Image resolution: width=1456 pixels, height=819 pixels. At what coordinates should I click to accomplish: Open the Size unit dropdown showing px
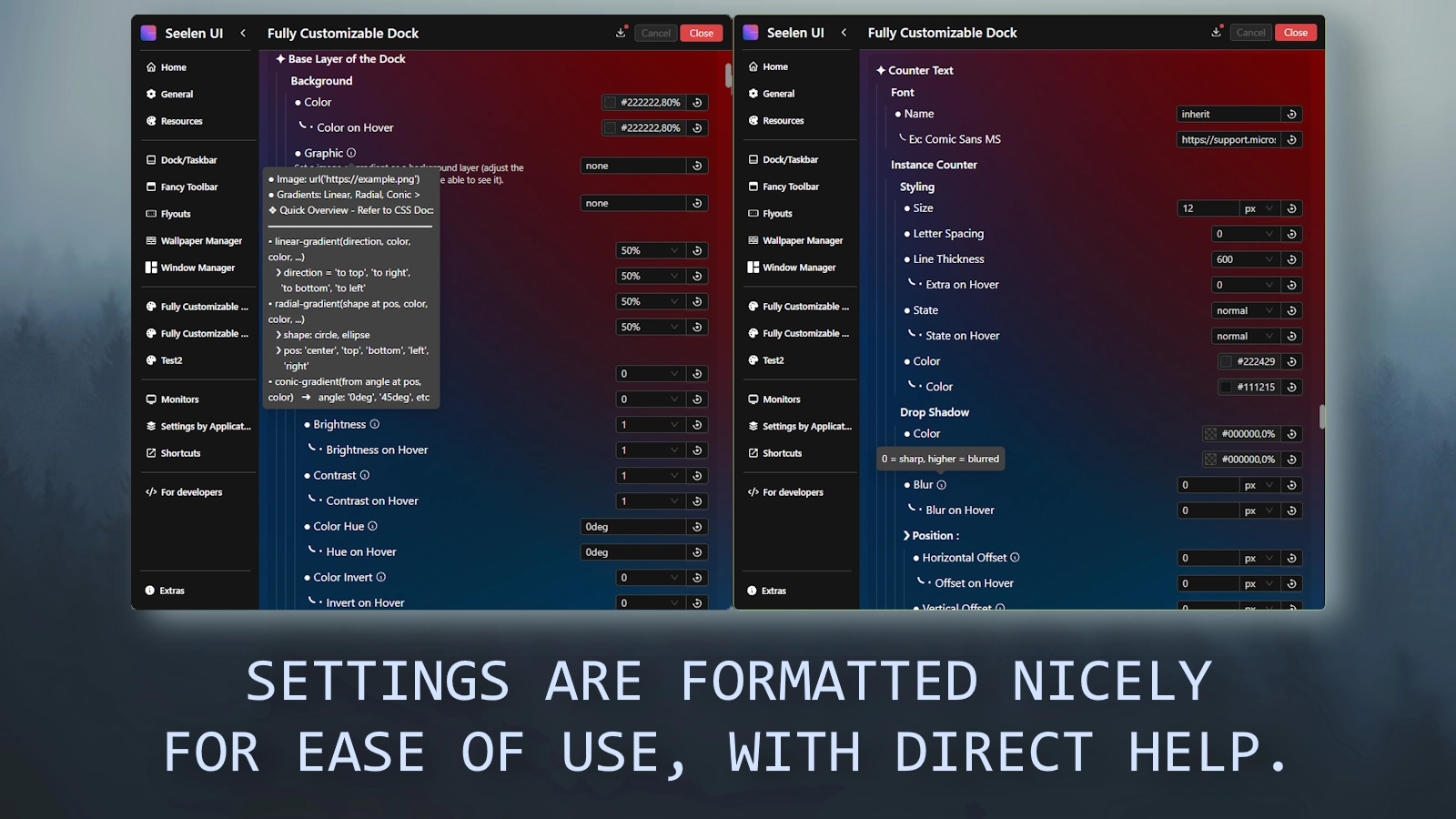(x=1257, y=208)
